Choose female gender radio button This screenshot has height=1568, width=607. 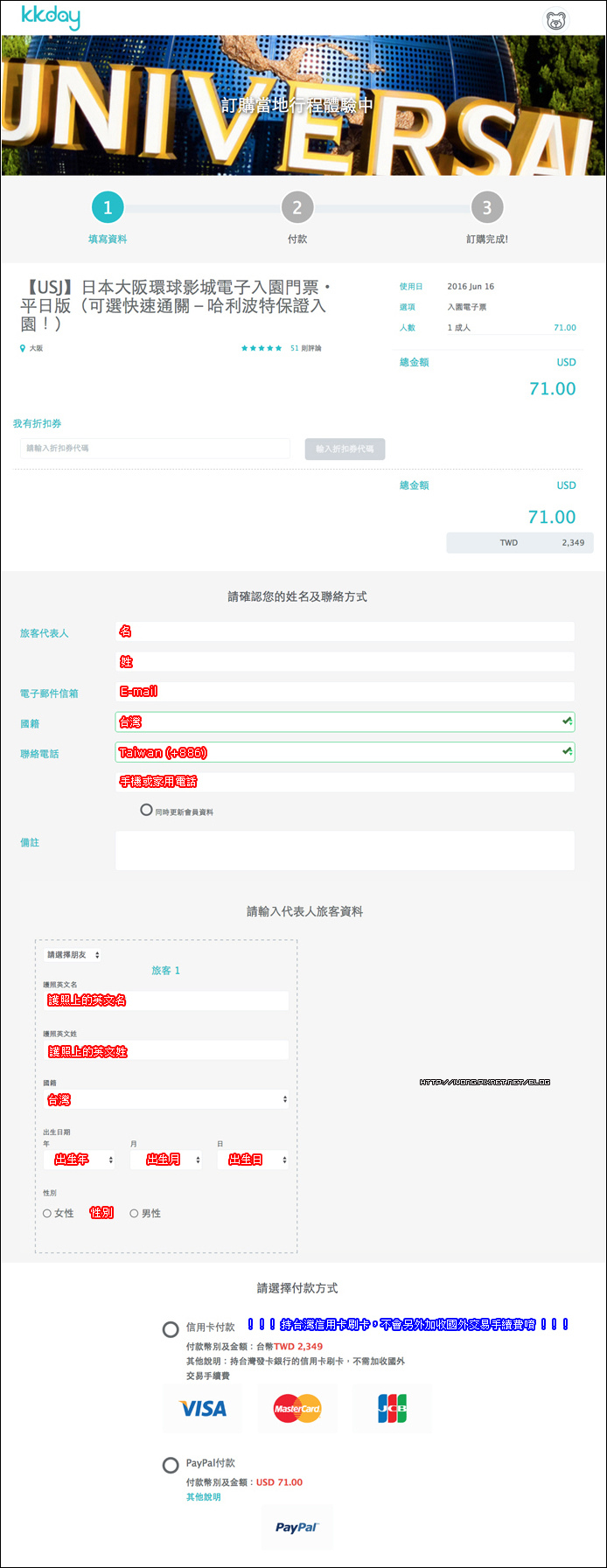pos(47,1214)
